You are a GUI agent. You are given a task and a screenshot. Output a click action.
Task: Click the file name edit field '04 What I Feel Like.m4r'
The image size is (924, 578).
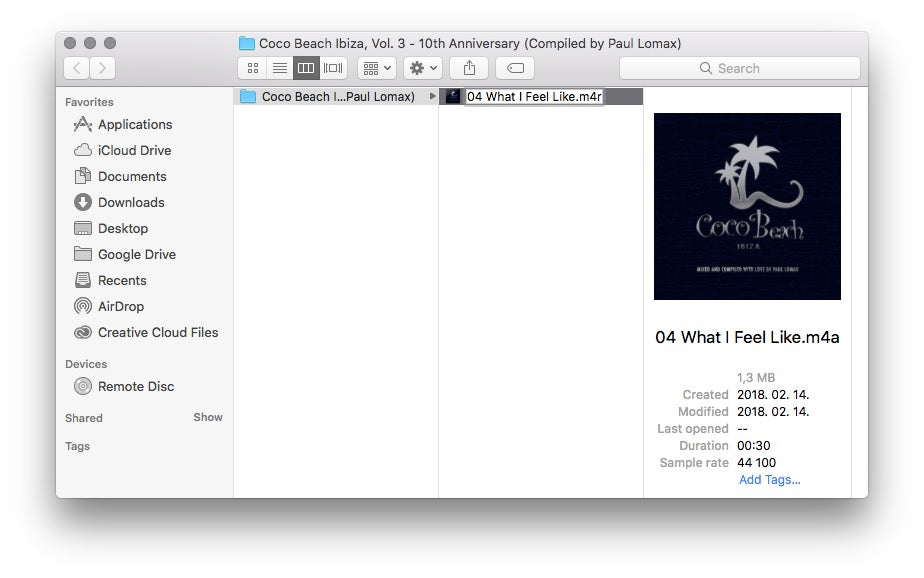click(x=534, y=97)
